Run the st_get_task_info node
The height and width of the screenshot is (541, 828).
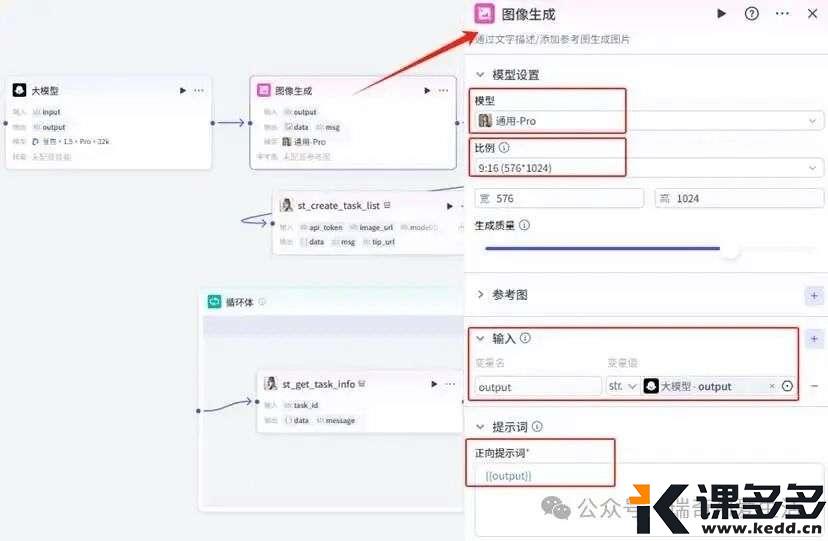tap(434, 384)
